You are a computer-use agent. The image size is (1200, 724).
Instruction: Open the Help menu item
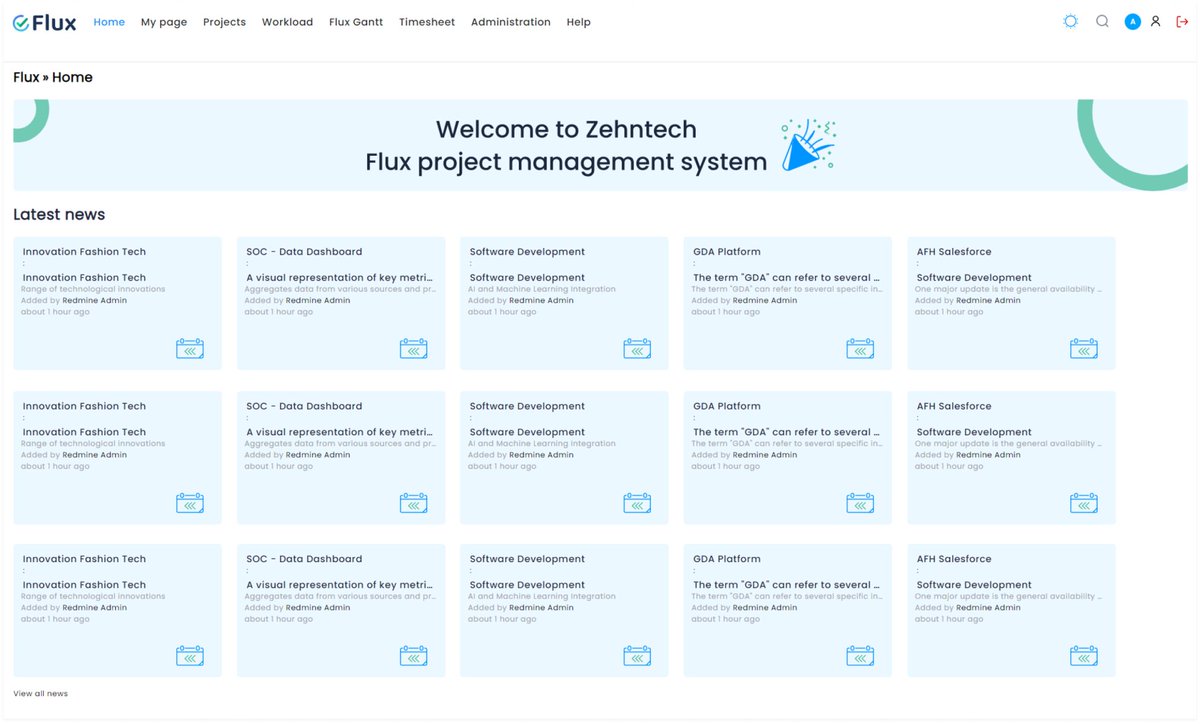578,22
